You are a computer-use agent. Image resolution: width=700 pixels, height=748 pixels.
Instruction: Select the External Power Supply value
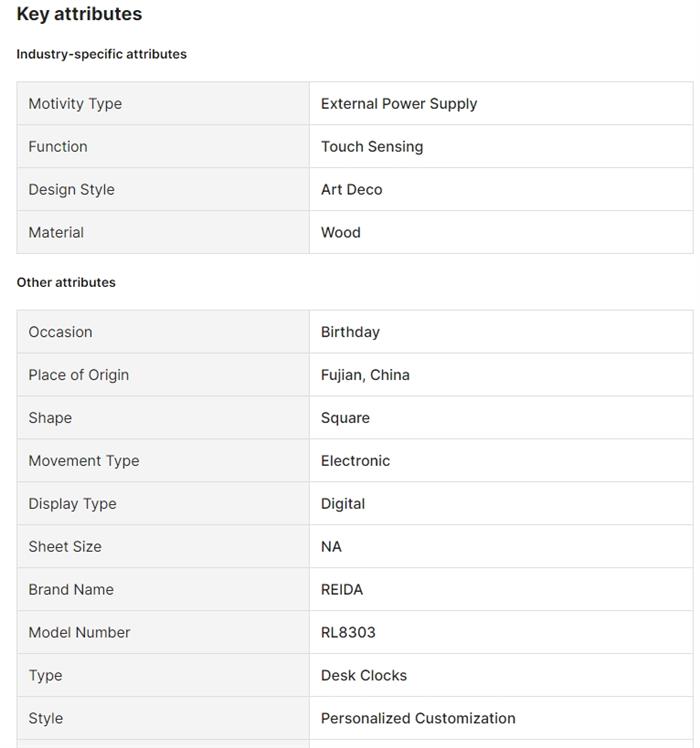point(399,104)
